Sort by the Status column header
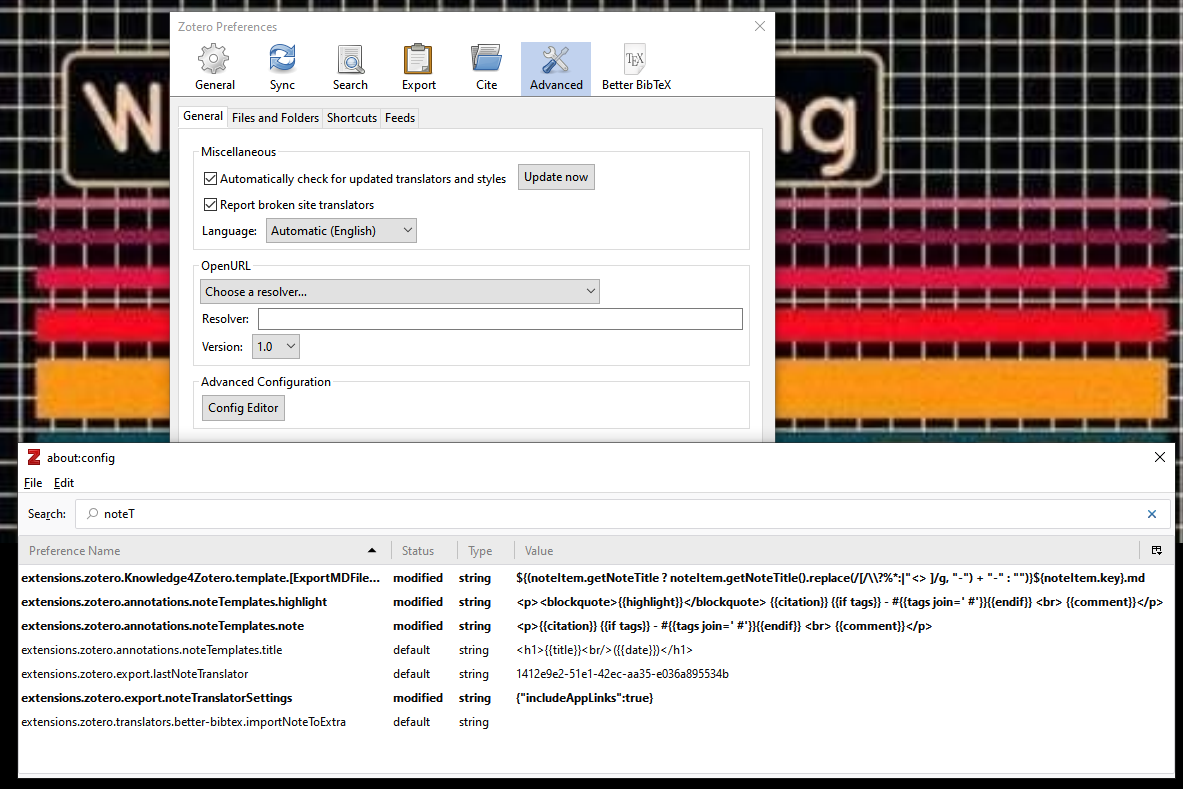The width and height of the screenshot is (1183, 789). (x=424, y=551)
